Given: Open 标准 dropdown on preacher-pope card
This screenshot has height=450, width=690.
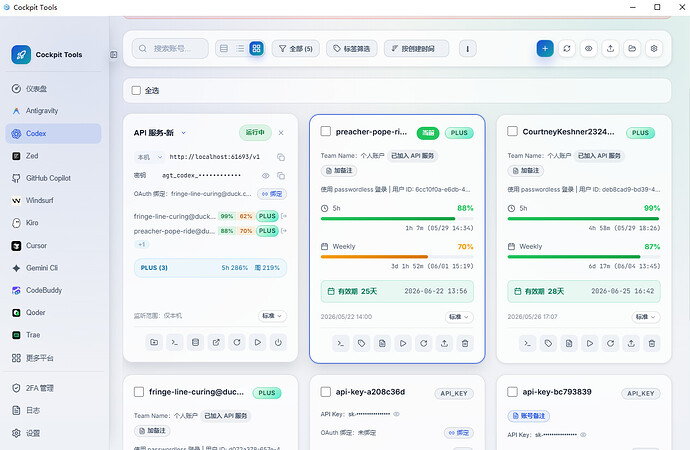Looking at the screenshot, I should (x=459, y=317).
